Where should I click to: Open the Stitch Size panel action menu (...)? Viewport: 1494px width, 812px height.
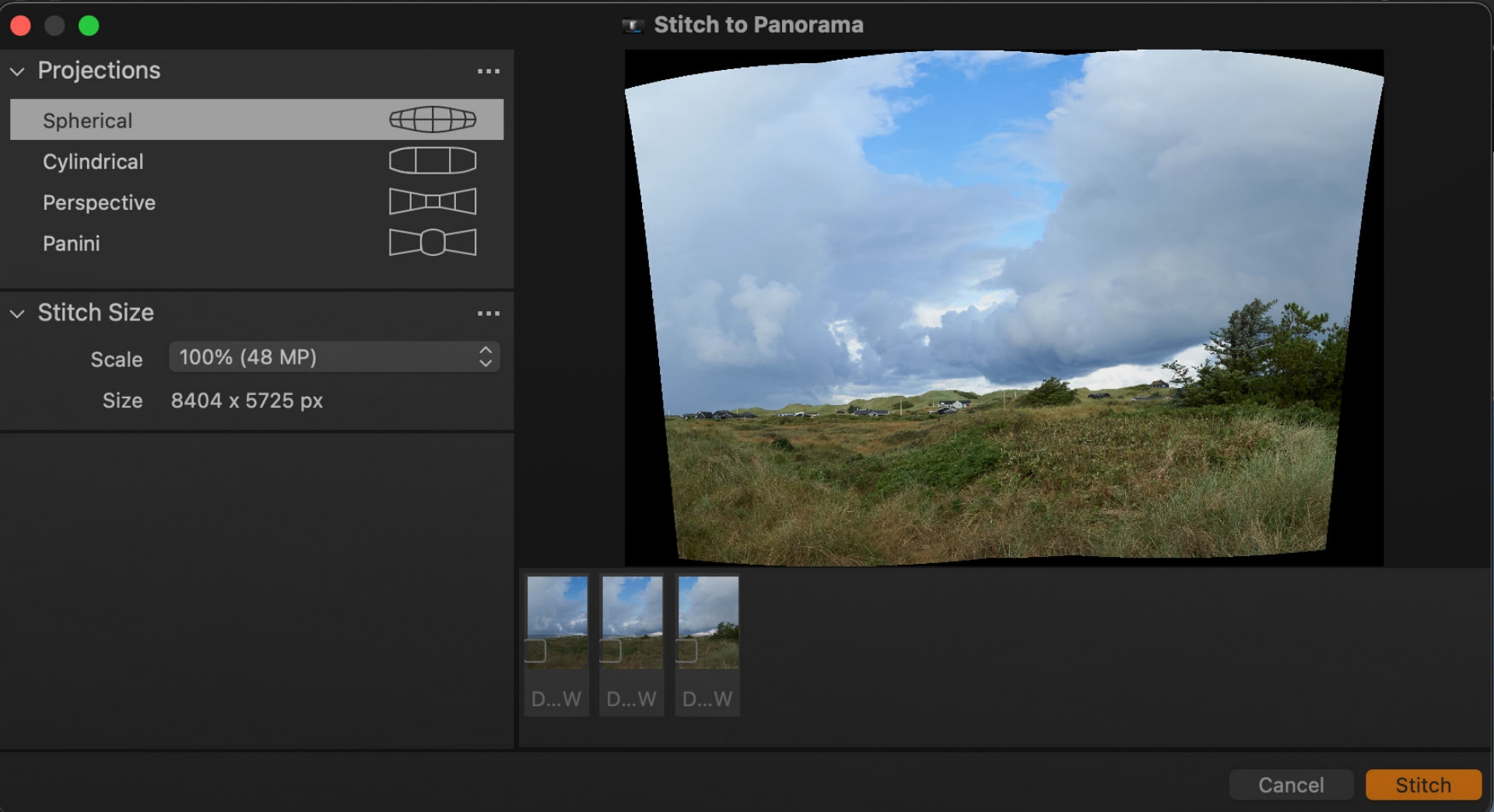[488, 313]
